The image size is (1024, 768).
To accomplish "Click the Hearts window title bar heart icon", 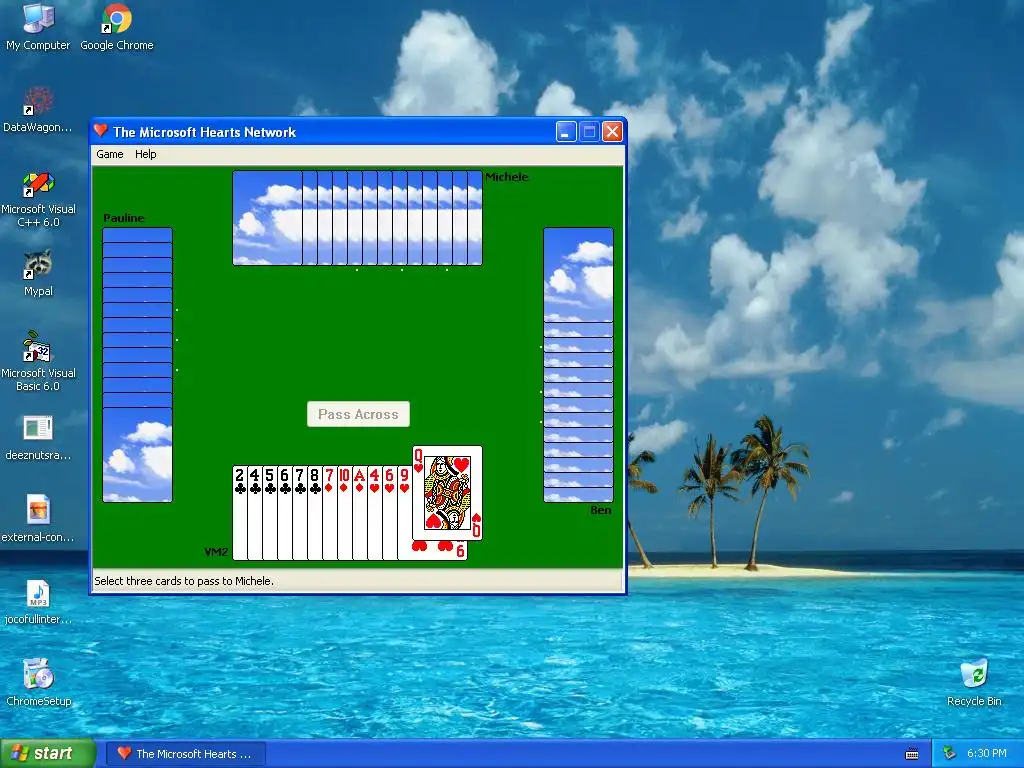I will (100, 131).
